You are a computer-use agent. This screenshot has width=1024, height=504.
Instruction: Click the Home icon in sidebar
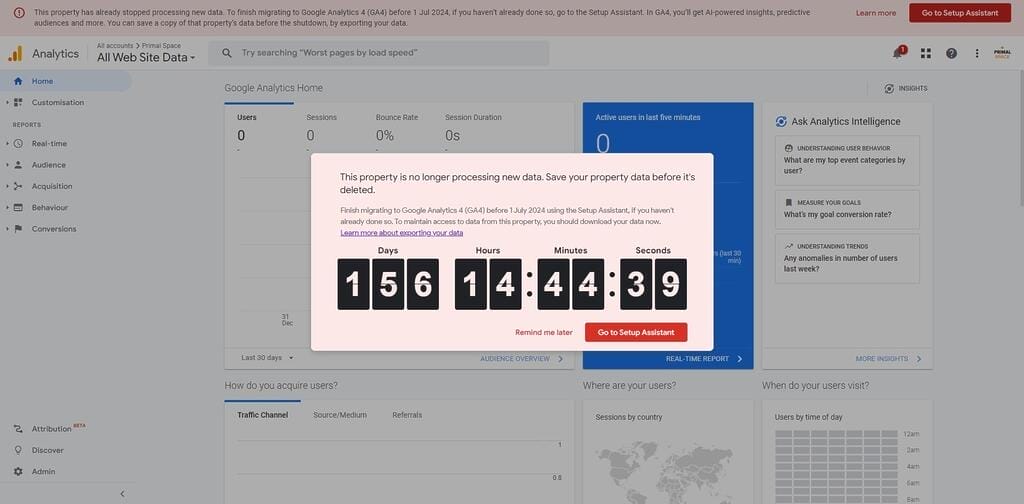[18, 81]
